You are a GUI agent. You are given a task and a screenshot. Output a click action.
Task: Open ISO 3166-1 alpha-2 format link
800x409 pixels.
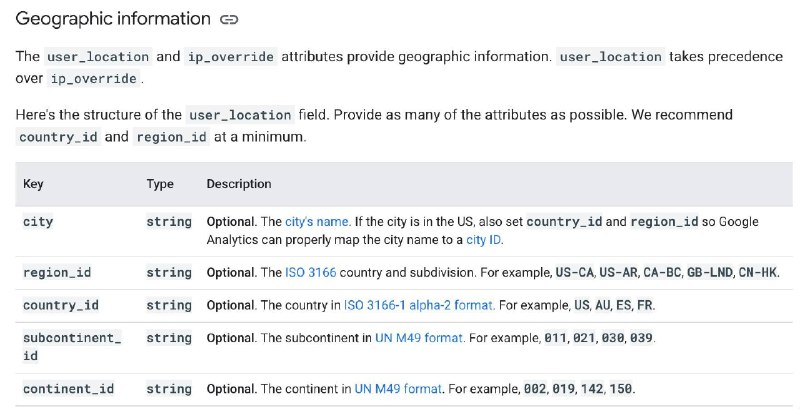point(419,305)
